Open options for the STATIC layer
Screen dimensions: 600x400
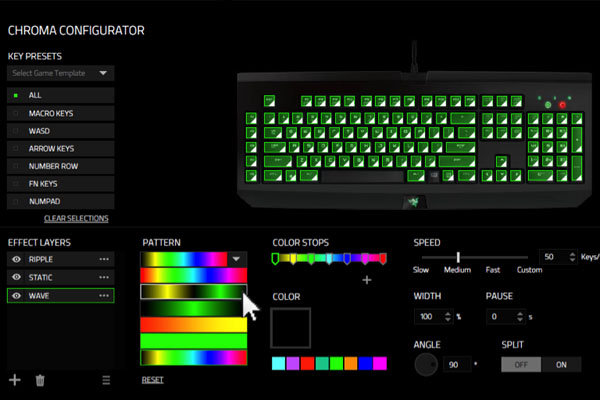(x=103, y=277)
